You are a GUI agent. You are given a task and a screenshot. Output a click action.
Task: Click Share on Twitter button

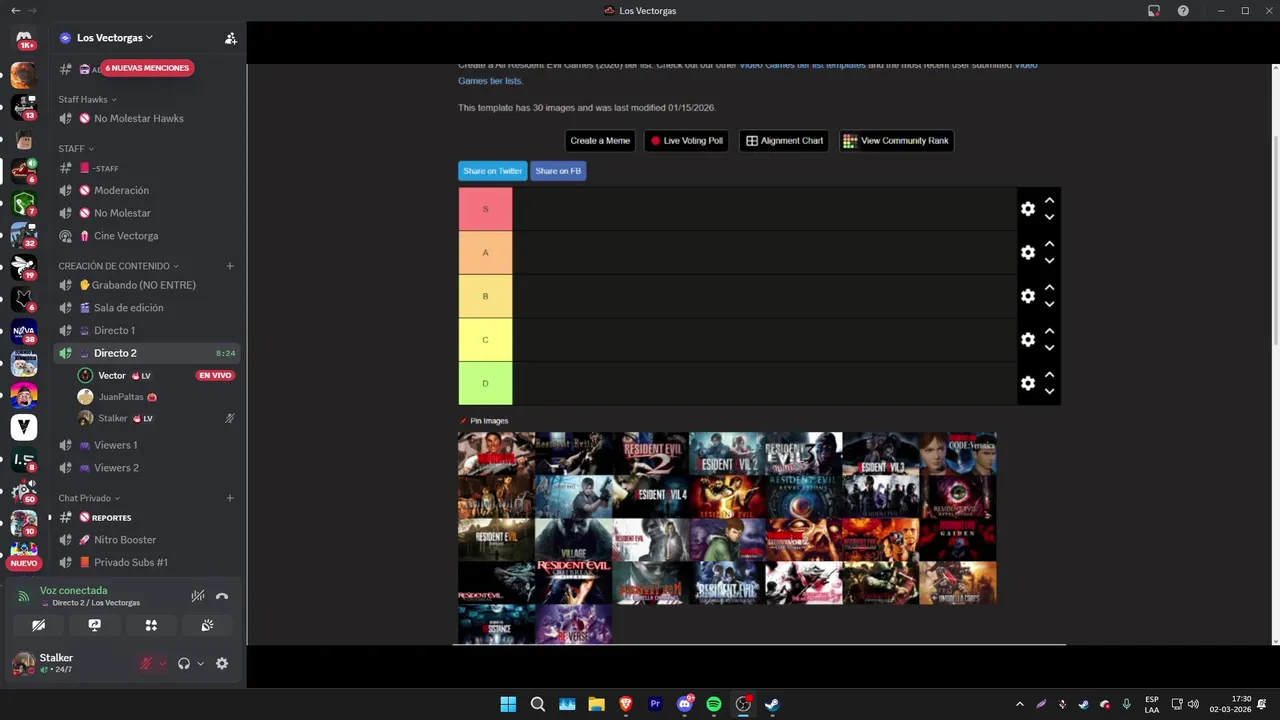click(x=492, y=171)
